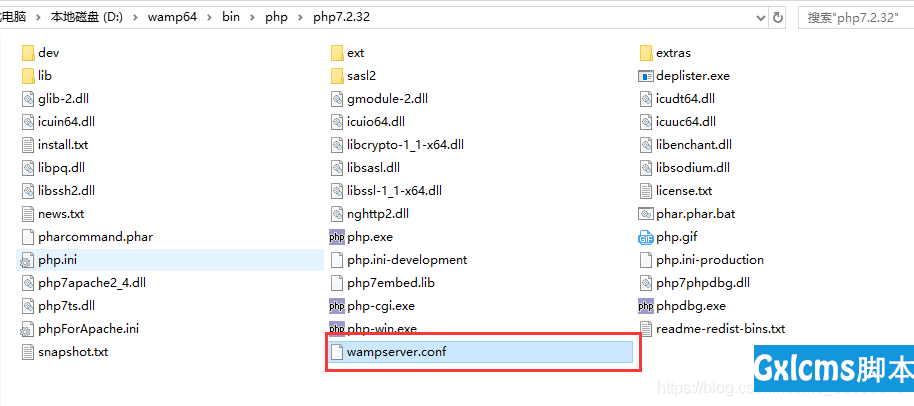Click the install.txt document icon
Viewport: 914px width, 406px height.
[28, 145]
